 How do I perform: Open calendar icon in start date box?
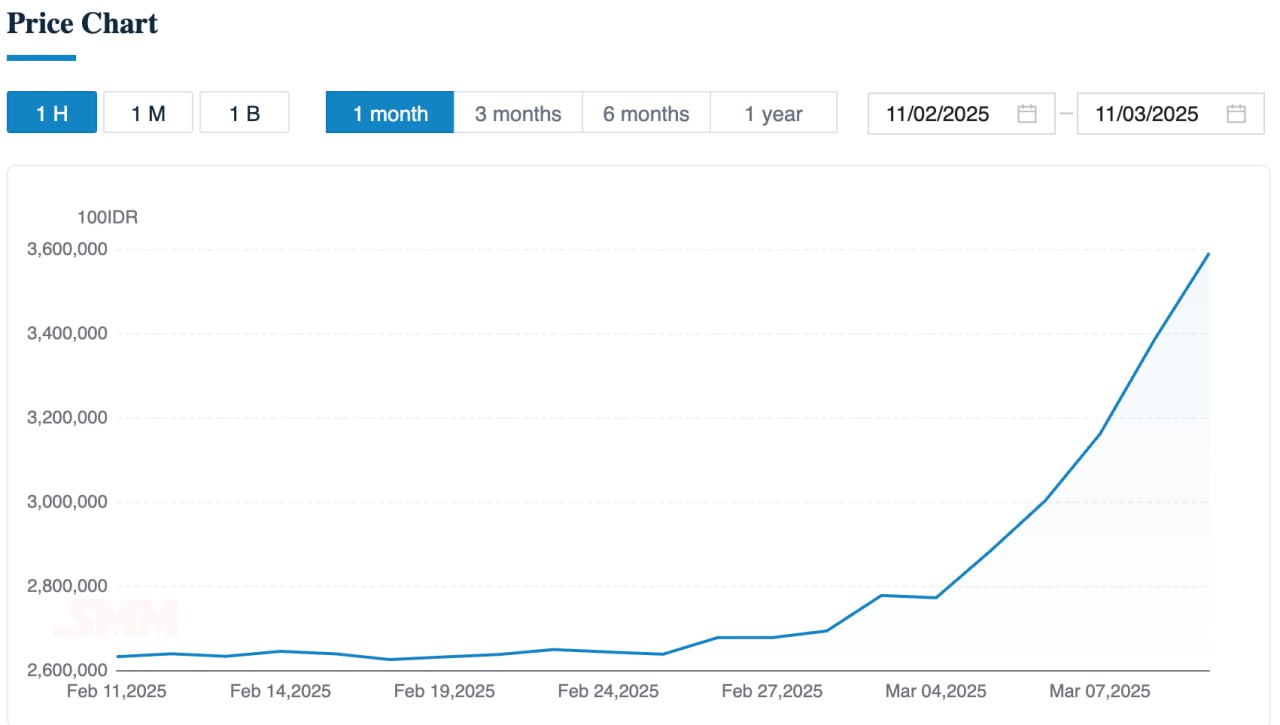(1027, 114)
